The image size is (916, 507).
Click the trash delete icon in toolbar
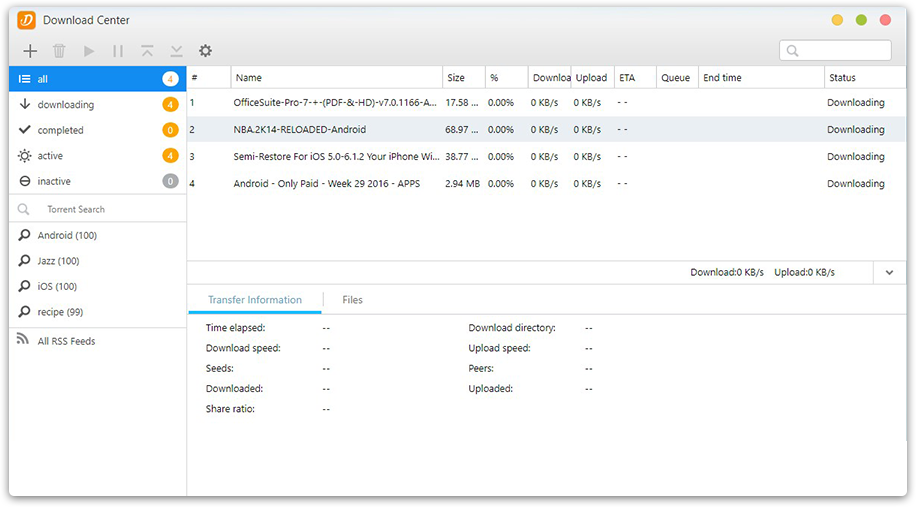59,51
